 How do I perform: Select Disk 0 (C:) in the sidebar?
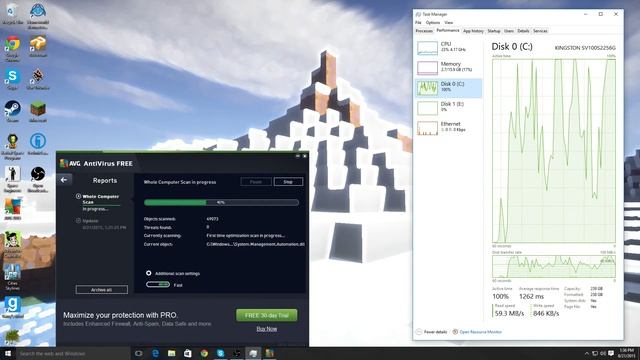click(448, 88)
